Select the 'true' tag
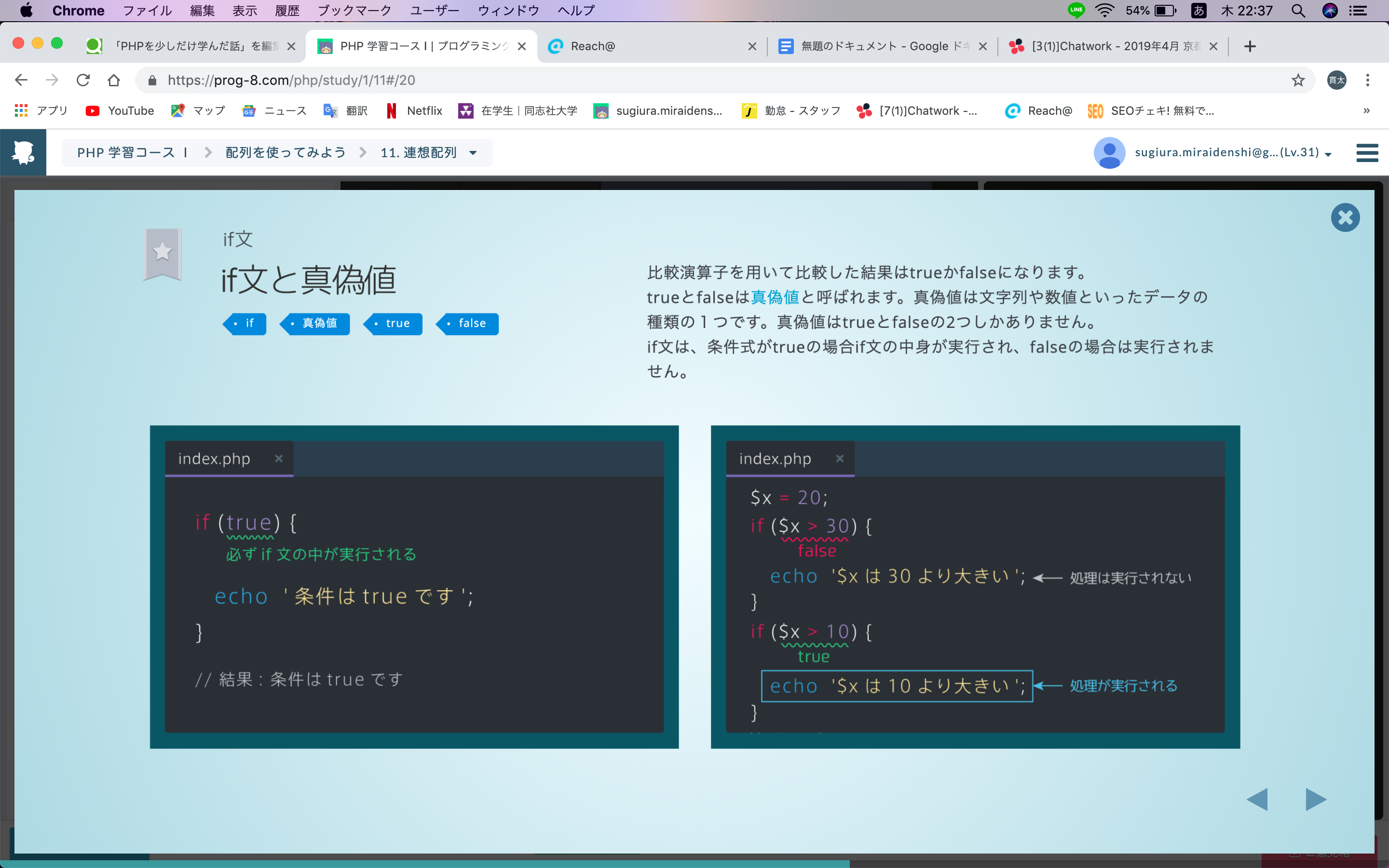Image resolution: width=1389 pixels, height=868 pixels. coord(393,324)
